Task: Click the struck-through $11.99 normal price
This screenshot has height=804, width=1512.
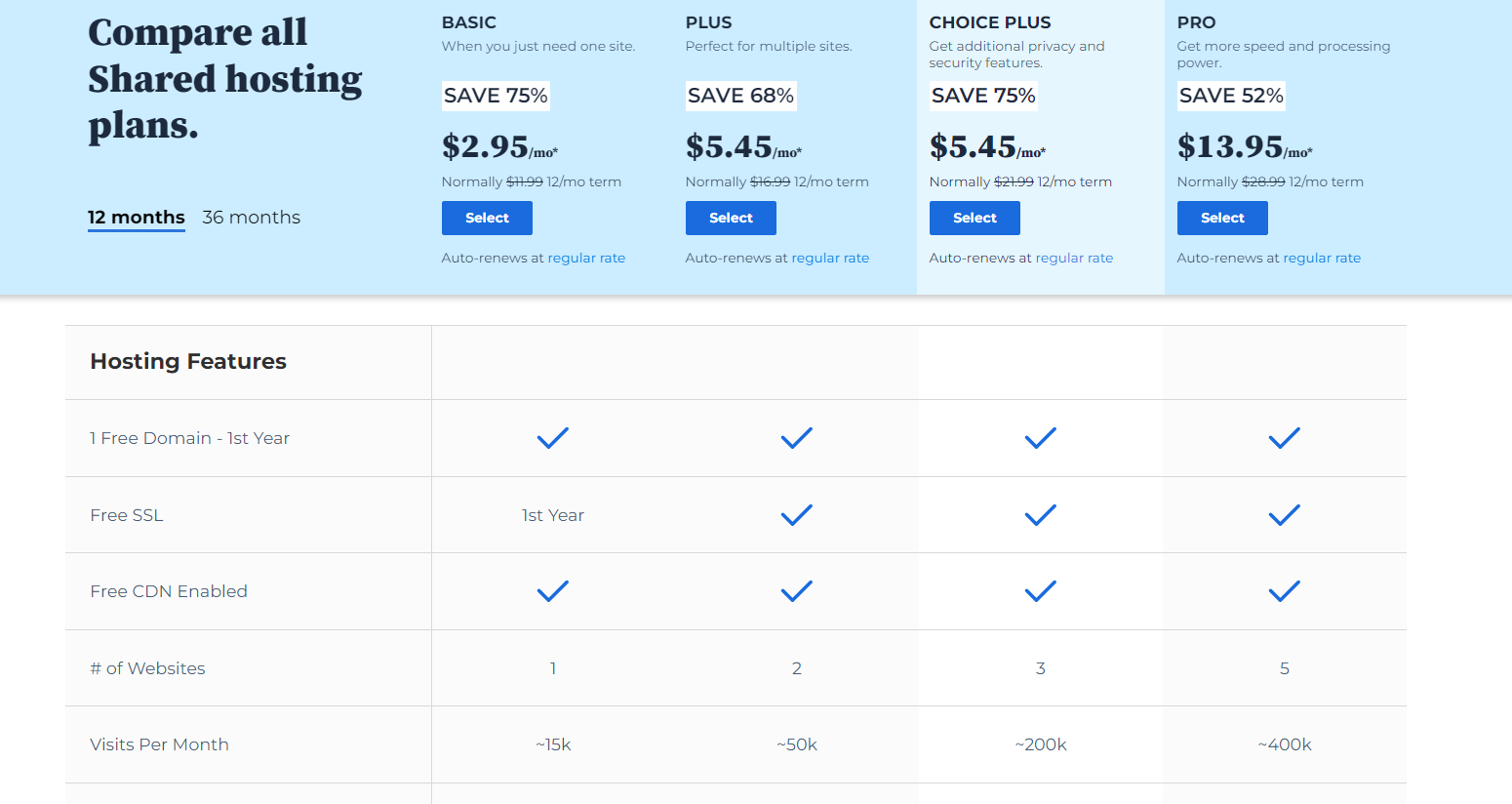Action: [x=525, y=181]
